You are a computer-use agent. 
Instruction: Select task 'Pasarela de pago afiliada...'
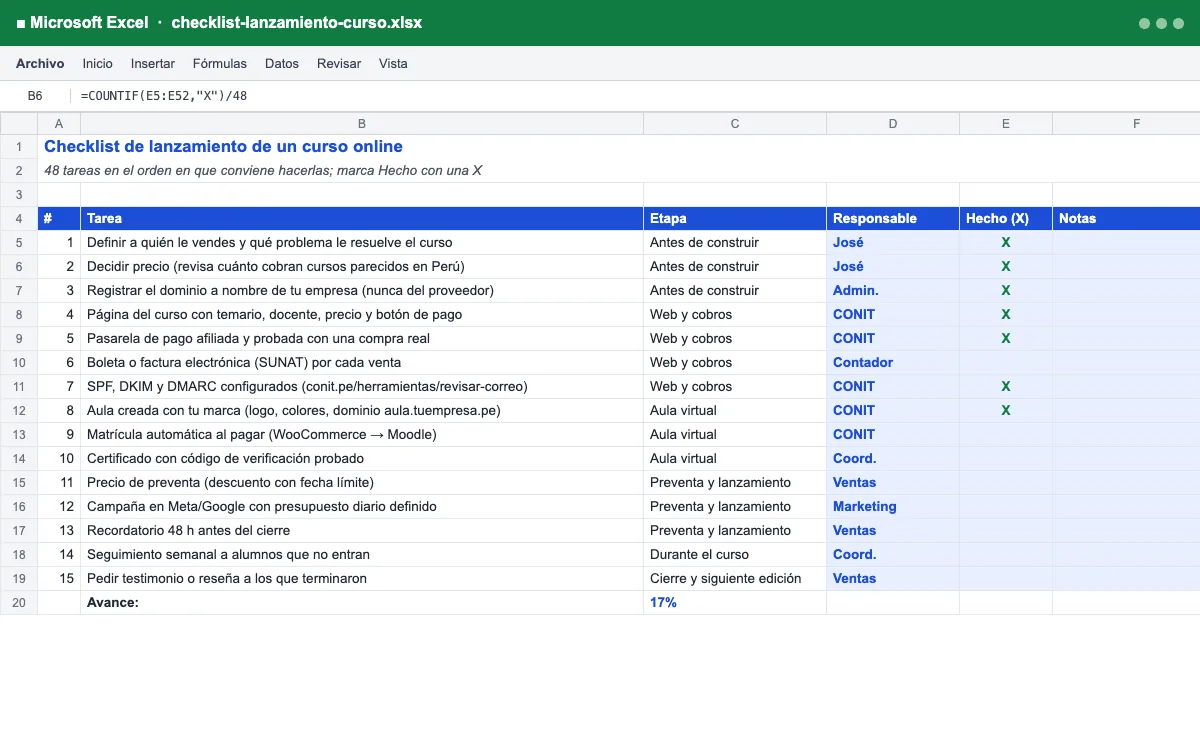362,338
